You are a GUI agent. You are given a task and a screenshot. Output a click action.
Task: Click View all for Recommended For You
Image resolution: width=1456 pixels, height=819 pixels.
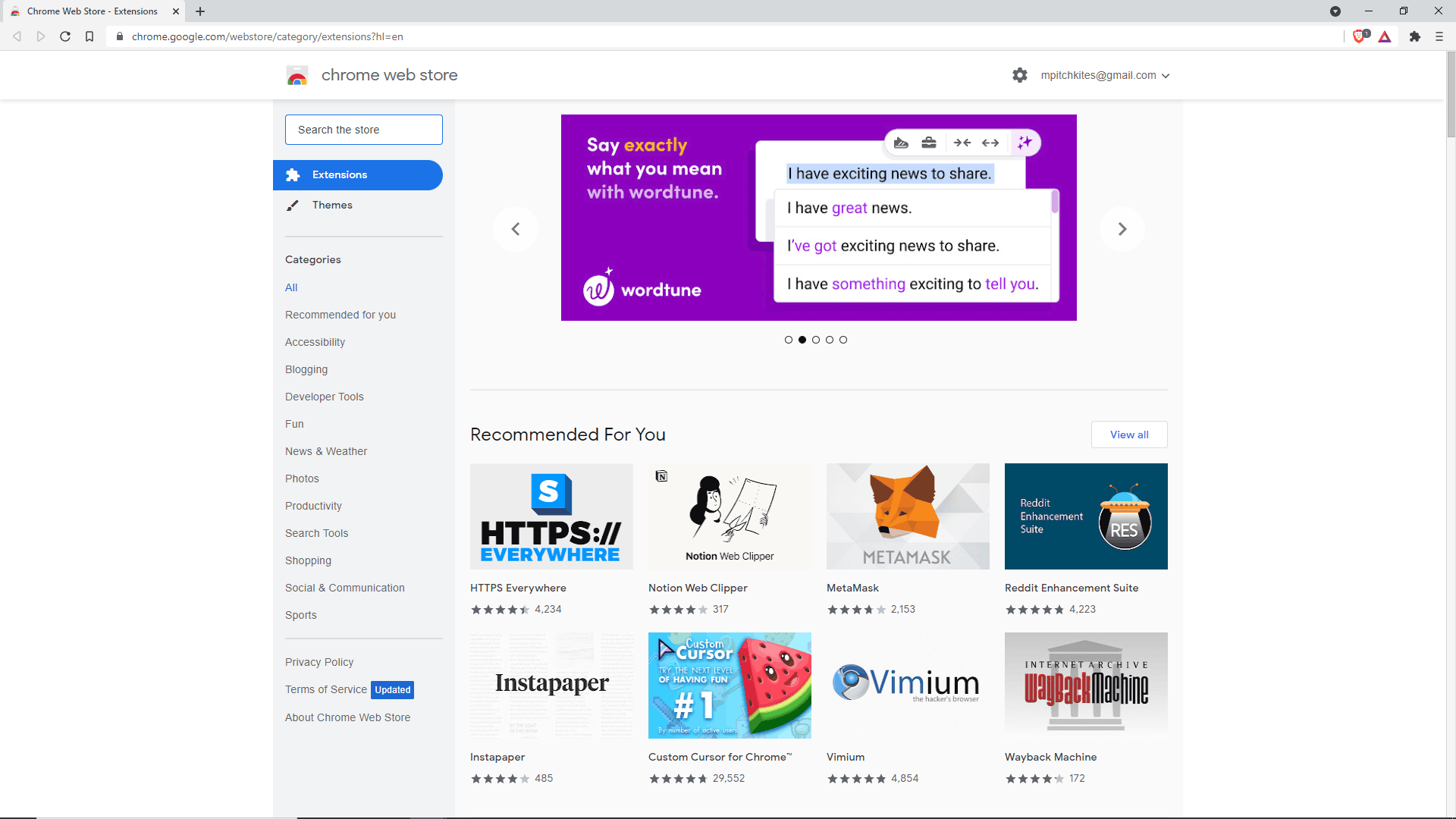point(1129,435)
